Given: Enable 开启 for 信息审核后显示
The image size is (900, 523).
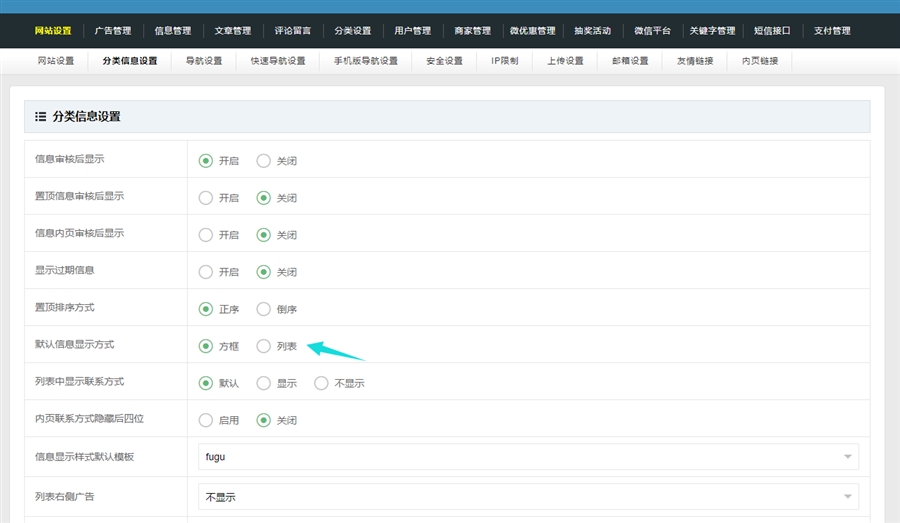Looking at the screenshot, I should 206,160.
